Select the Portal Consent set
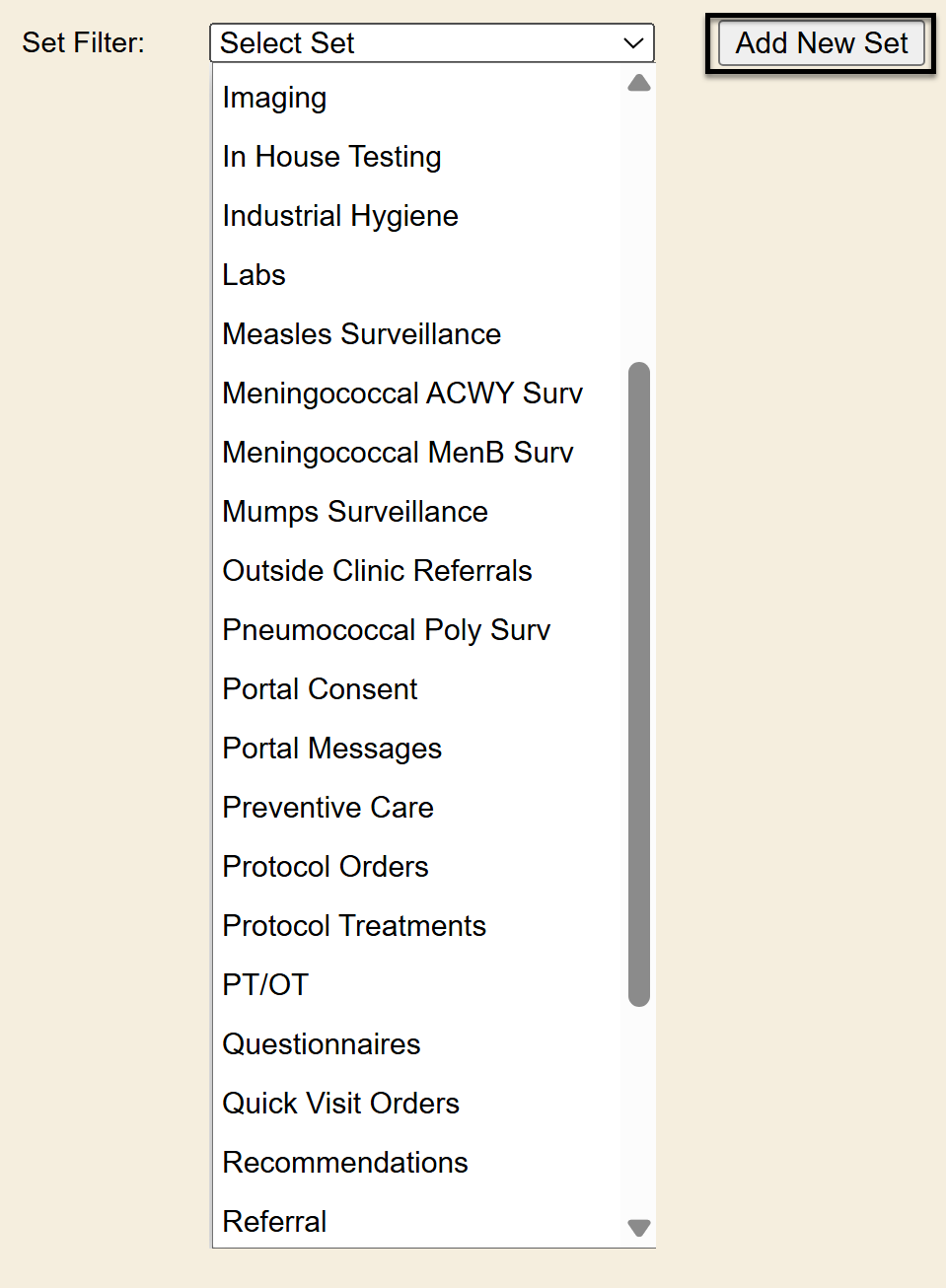The image size is (946, 1288). 320,689
